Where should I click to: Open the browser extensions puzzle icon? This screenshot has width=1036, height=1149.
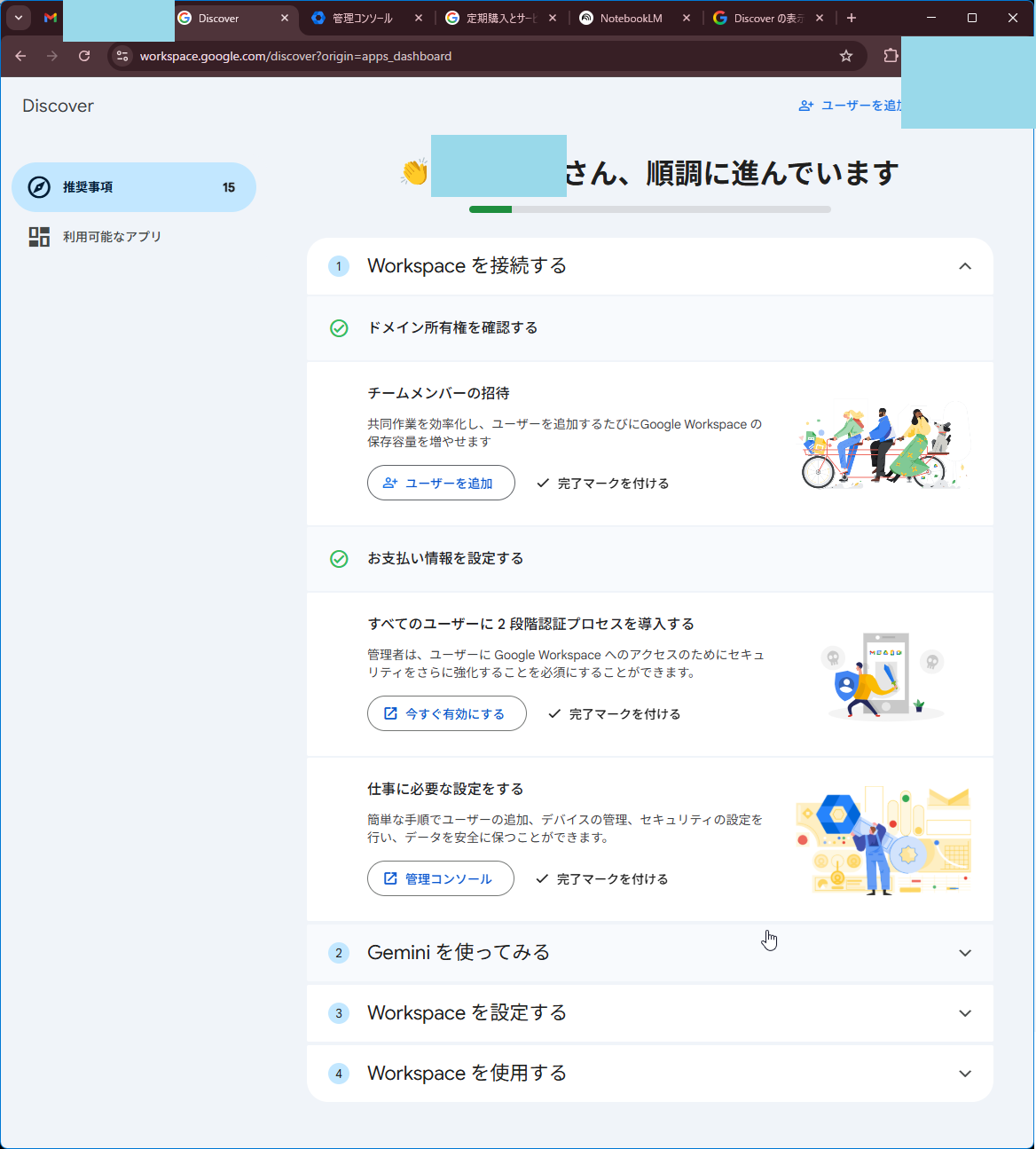tap(891, 56)
